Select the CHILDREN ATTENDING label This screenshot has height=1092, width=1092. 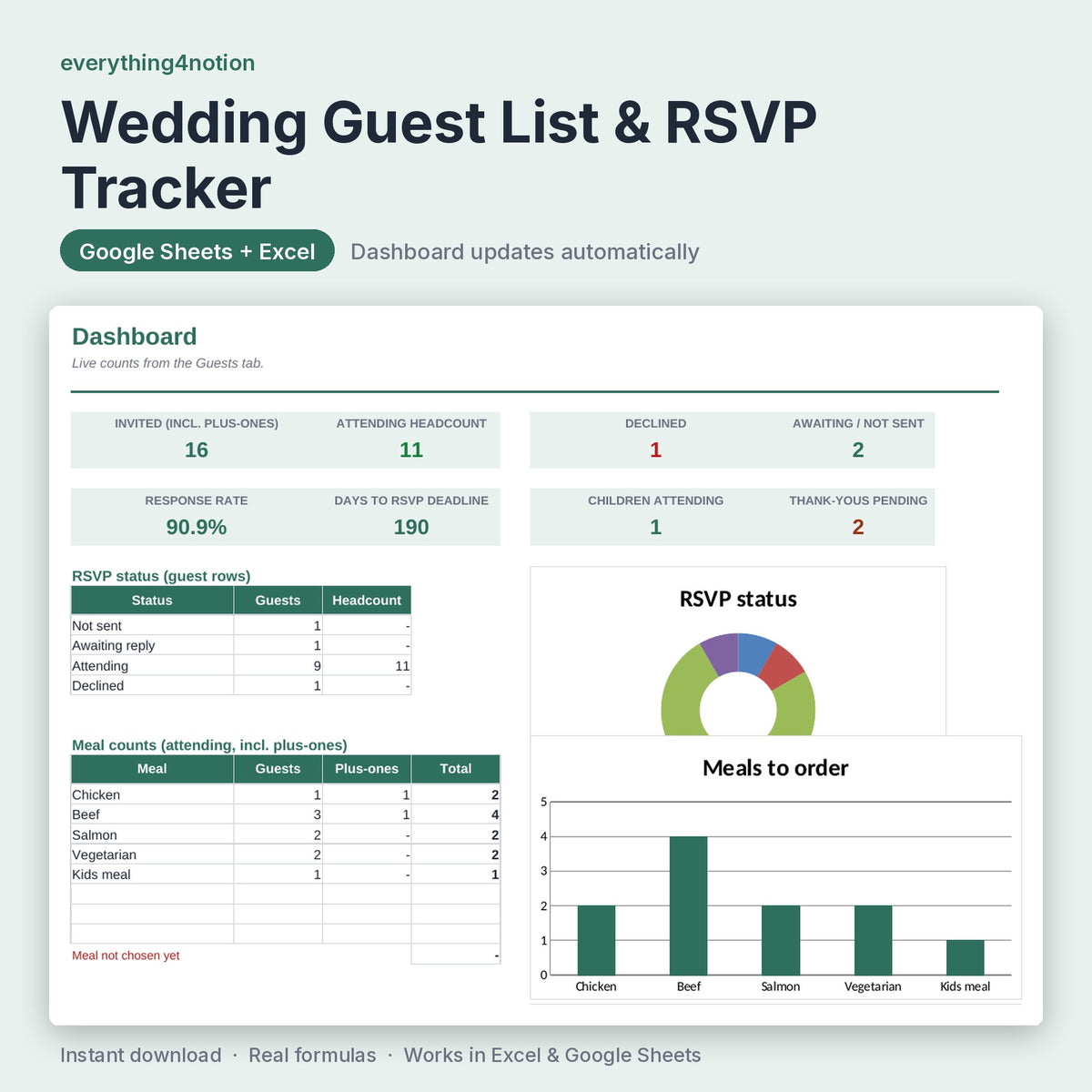[x=655, y=500]
